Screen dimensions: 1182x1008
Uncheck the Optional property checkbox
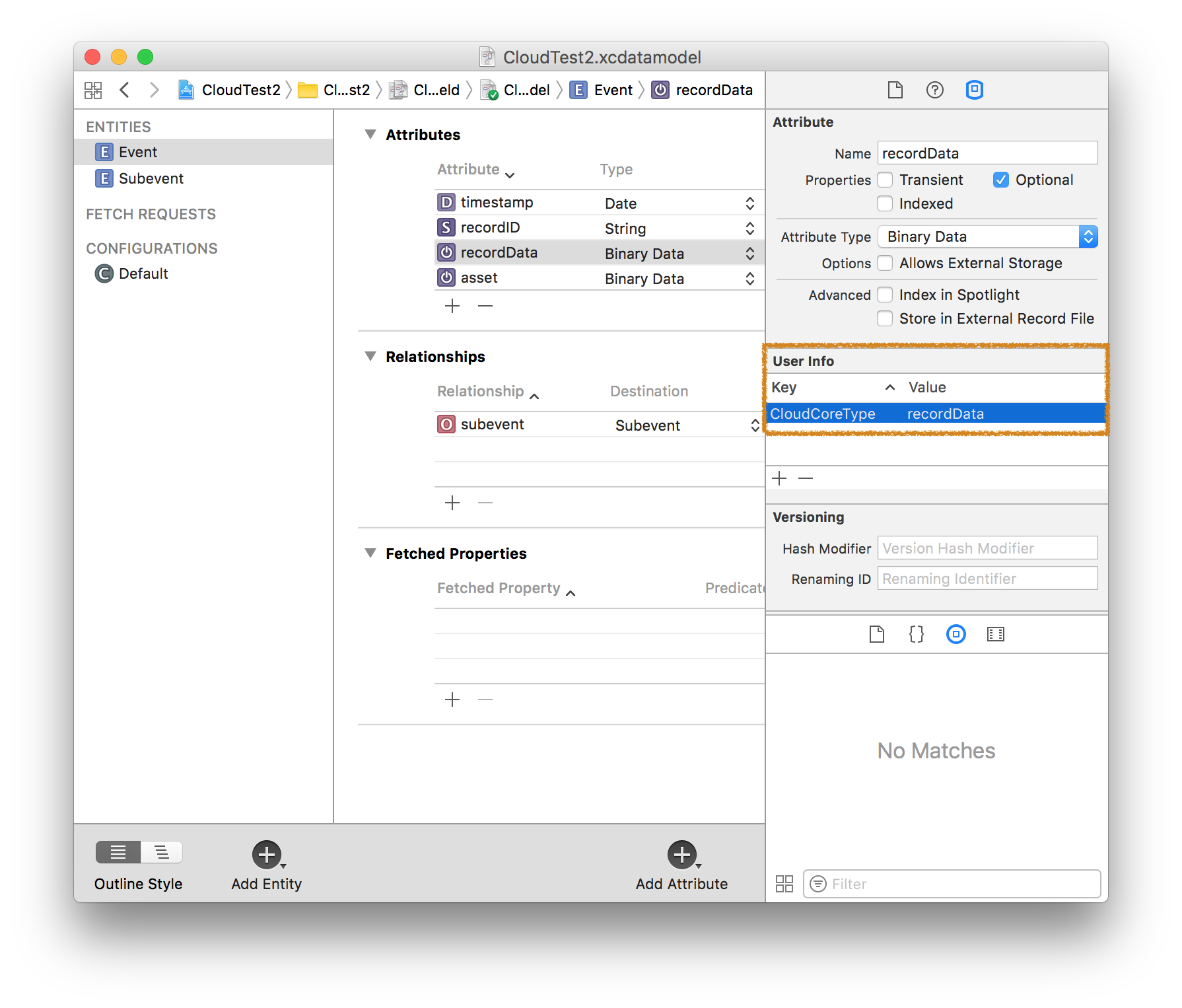click(1001, 180)
